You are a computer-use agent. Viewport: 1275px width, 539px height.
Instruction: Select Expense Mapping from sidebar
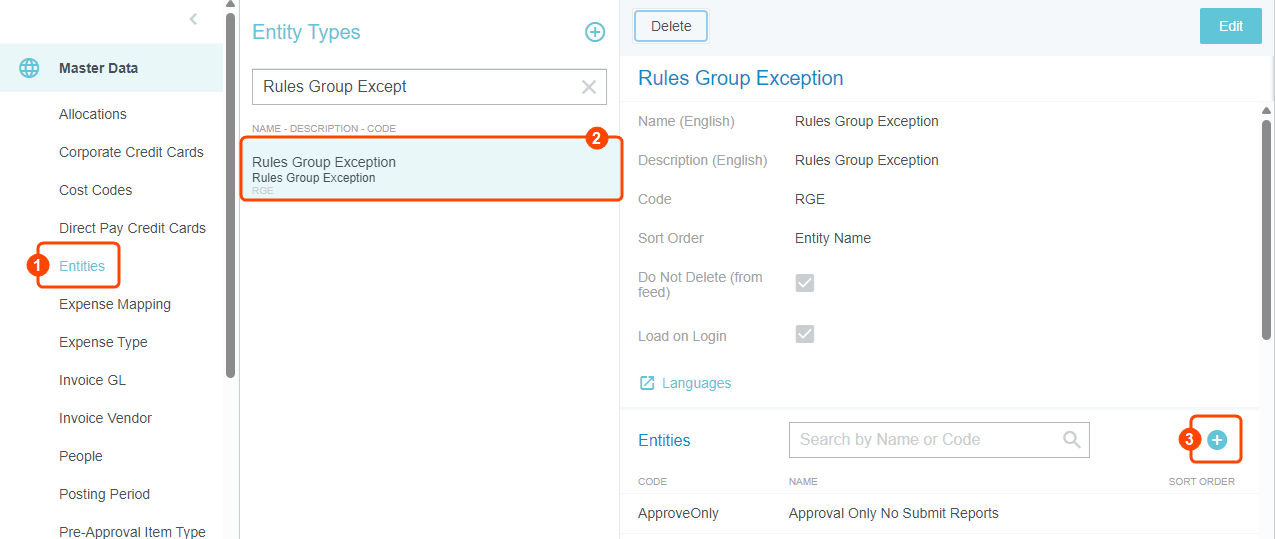click(115, 304)
